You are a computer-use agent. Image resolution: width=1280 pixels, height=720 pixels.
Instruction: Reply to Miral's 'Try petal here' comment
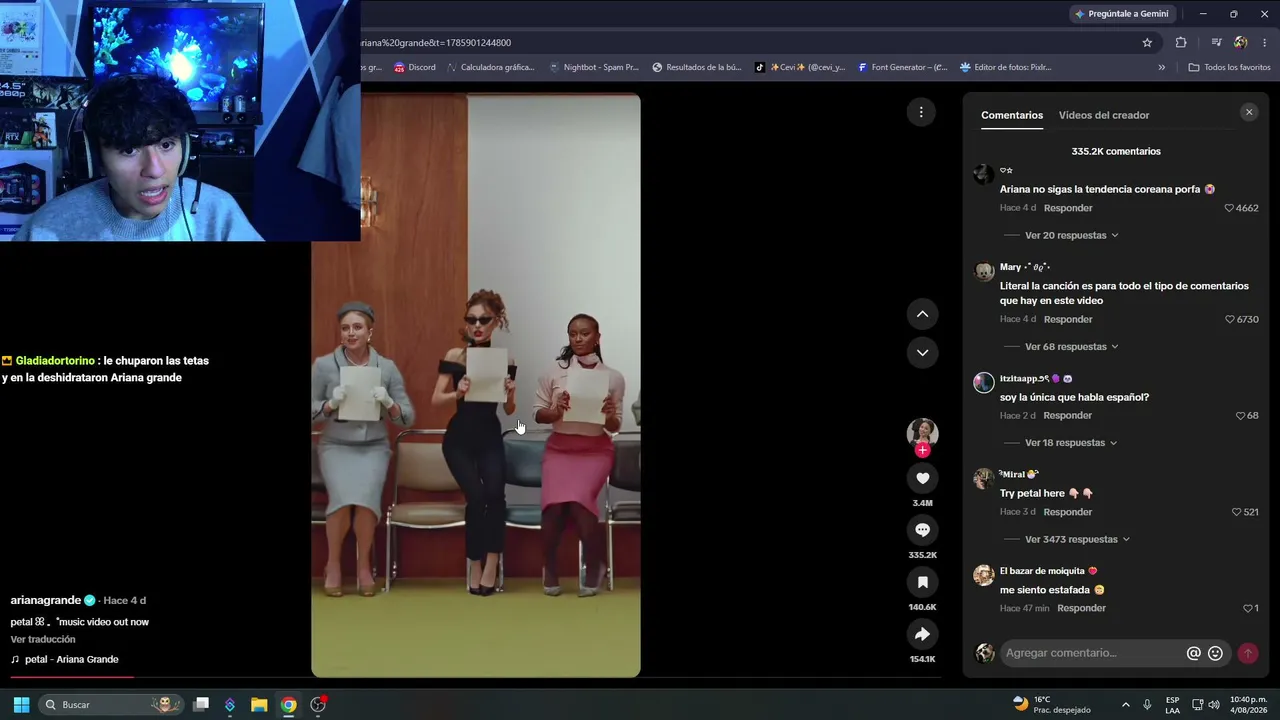click(x=1068, y=512)
